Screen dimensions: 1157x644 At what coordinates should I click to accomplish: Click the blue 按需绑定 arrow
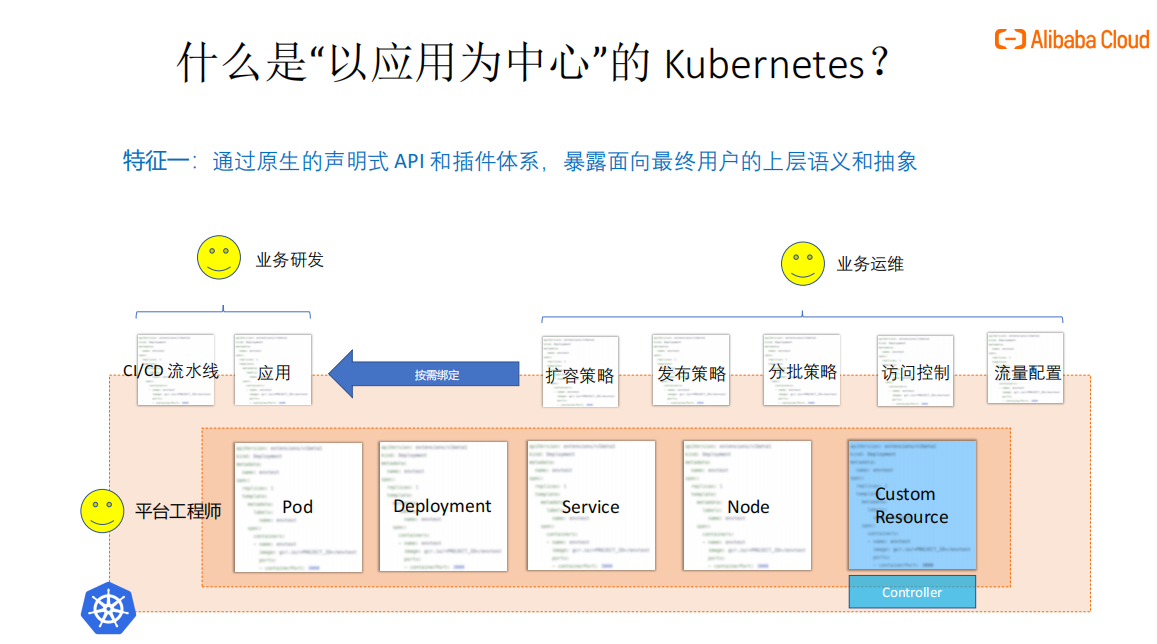click(424, 374)
